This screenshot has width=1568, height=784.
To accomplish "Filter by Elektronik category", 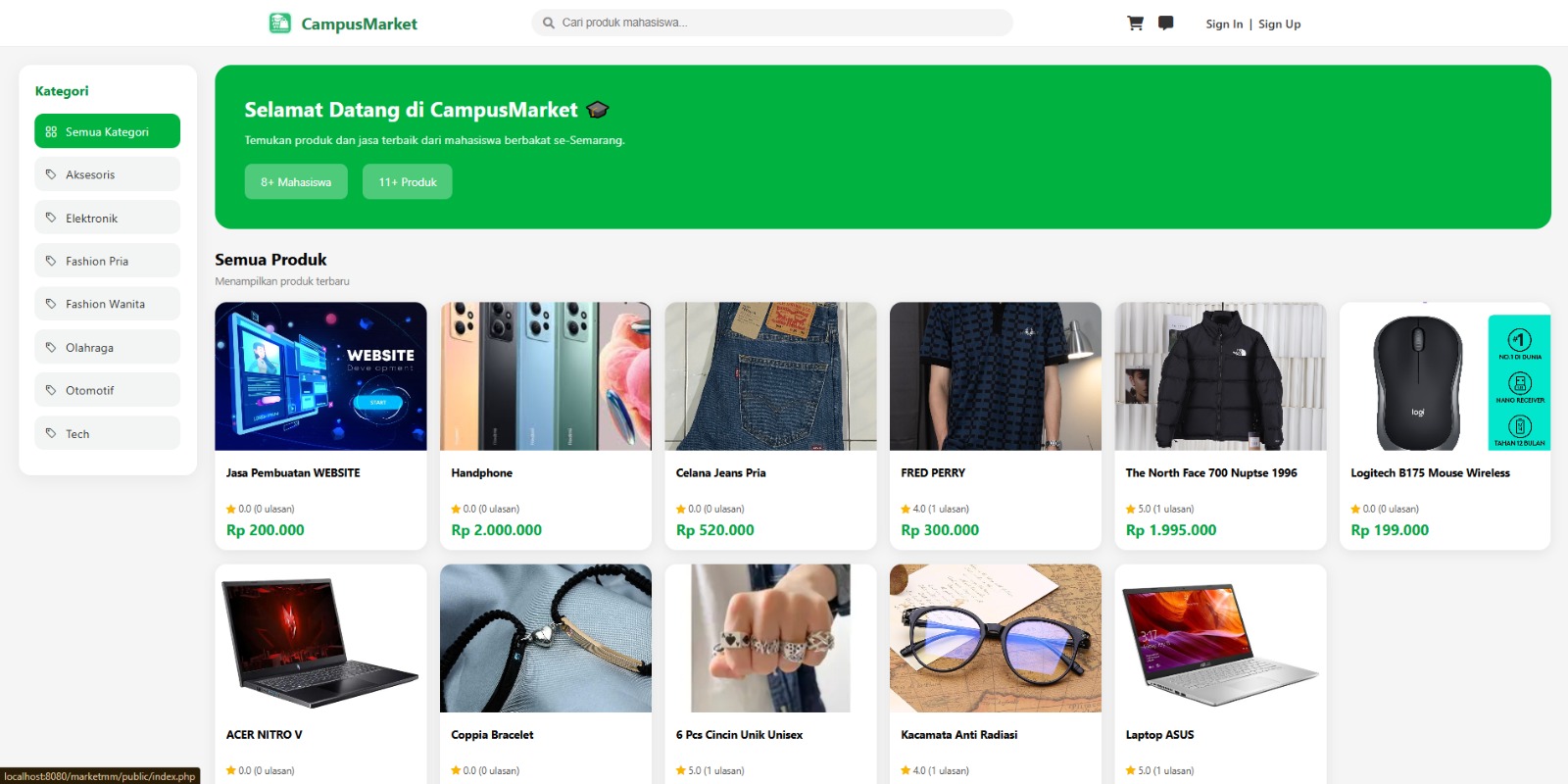I will [x=108, y=218].
